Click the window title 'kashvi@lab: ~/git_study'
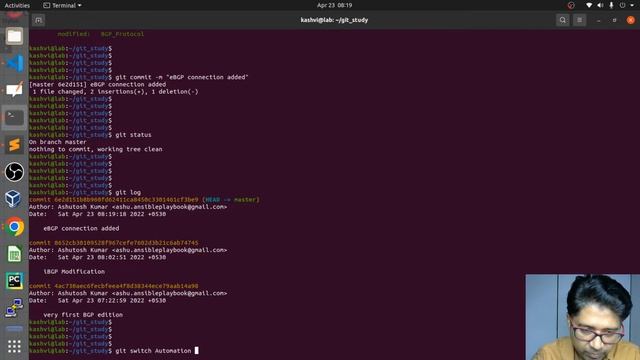 tap(334, 20)
